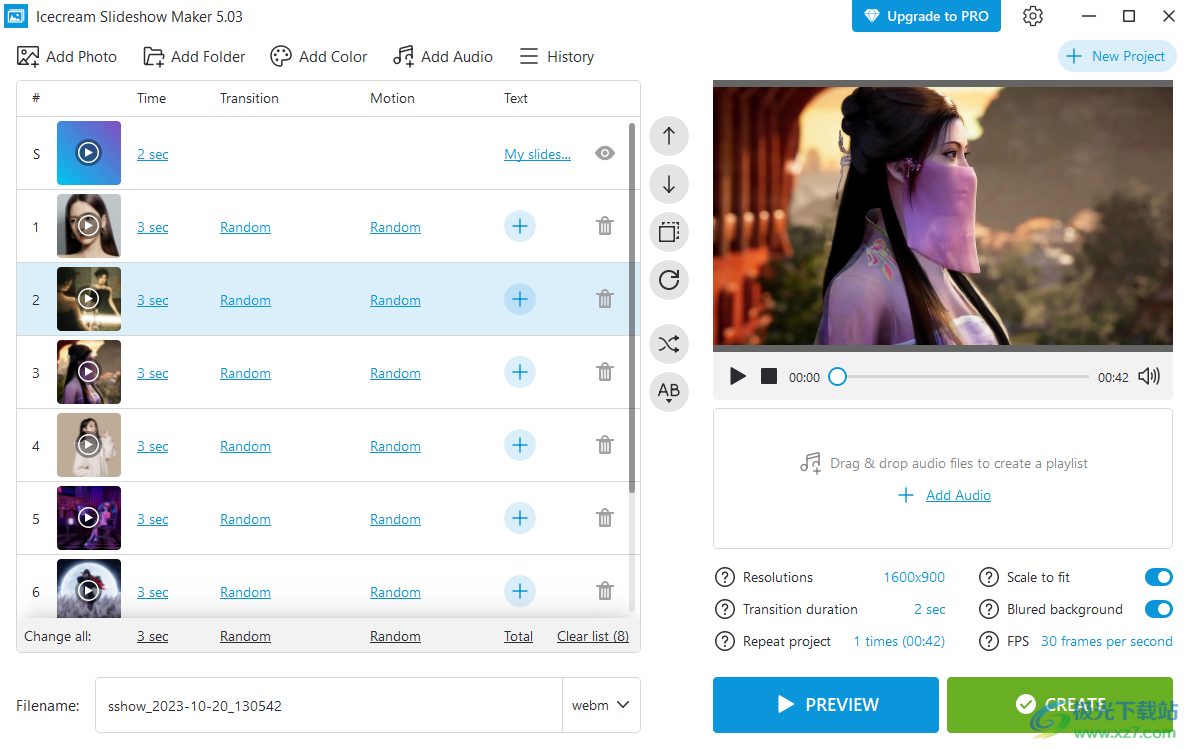Viewport: 1189px width, 749px height.
Task: Change slide 5 Motion Random setting
Action: click(x=395, y=519)
